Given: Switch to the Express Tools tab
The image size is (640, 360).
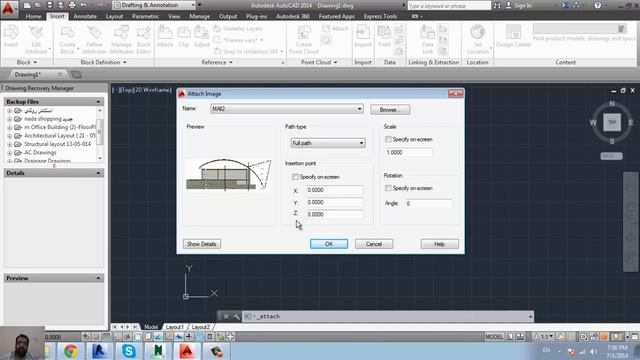Looking at the screenshot, I should 380,16.
